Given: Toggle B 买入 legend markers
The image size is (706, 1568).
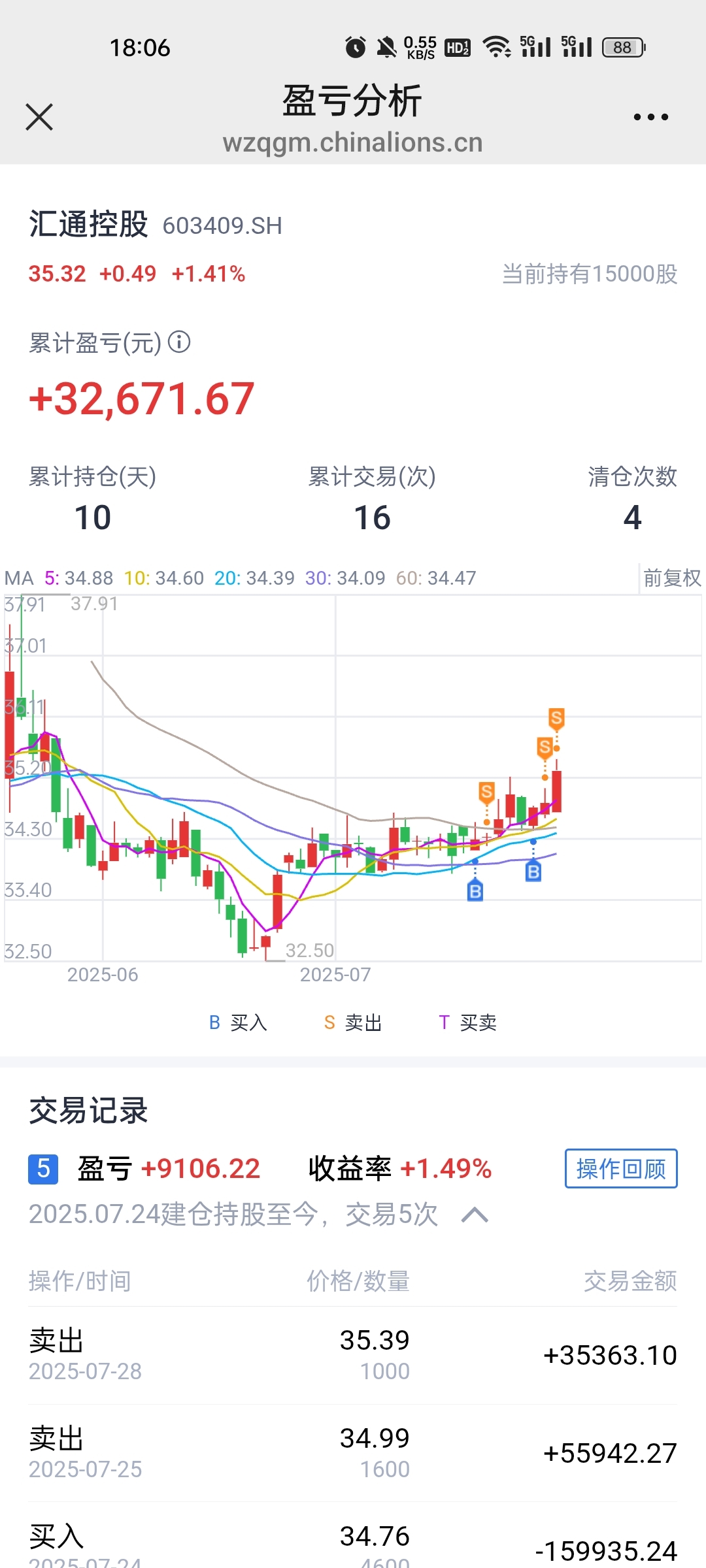Looking at the screenshot, I should [x=238, y=1022].
